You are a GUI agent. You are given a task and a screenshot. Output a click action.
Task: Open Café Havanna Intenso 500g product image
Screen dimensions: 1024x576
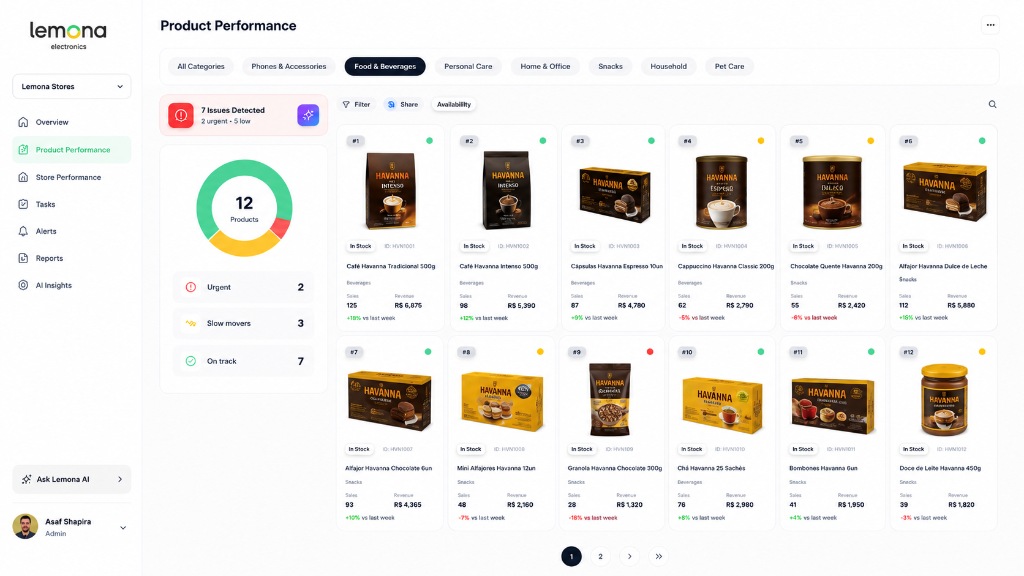click(x=507, y=190)
